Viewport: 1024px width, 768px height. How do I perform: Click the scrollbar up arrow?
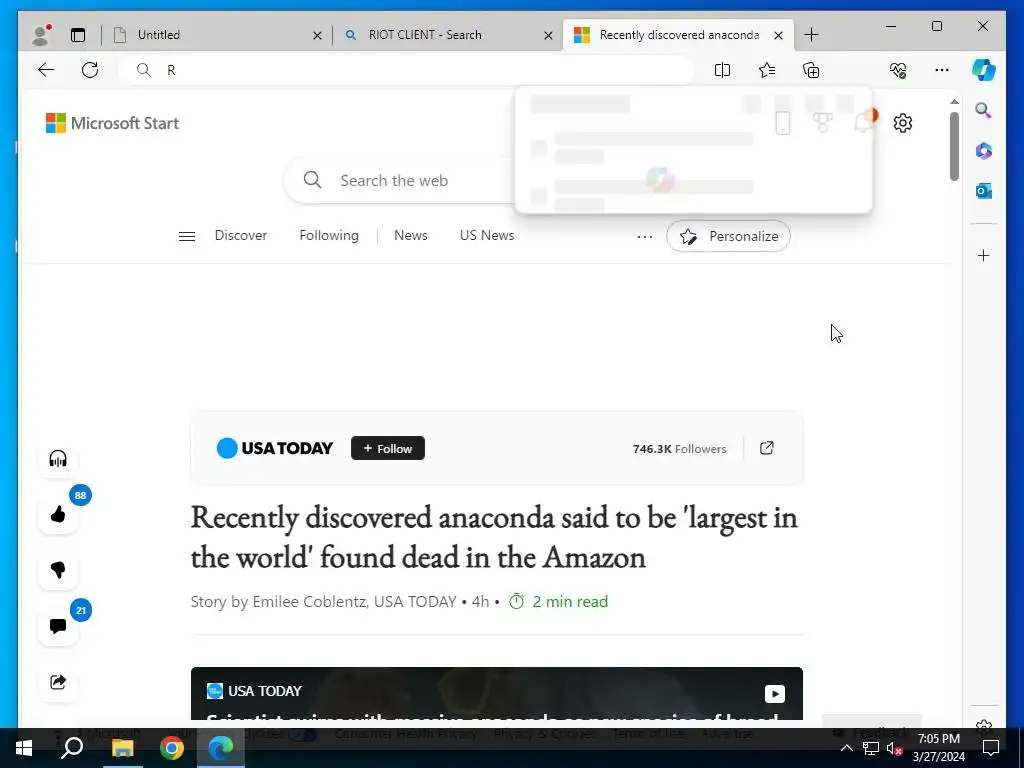pyautogui.click(x=954, y=102)
